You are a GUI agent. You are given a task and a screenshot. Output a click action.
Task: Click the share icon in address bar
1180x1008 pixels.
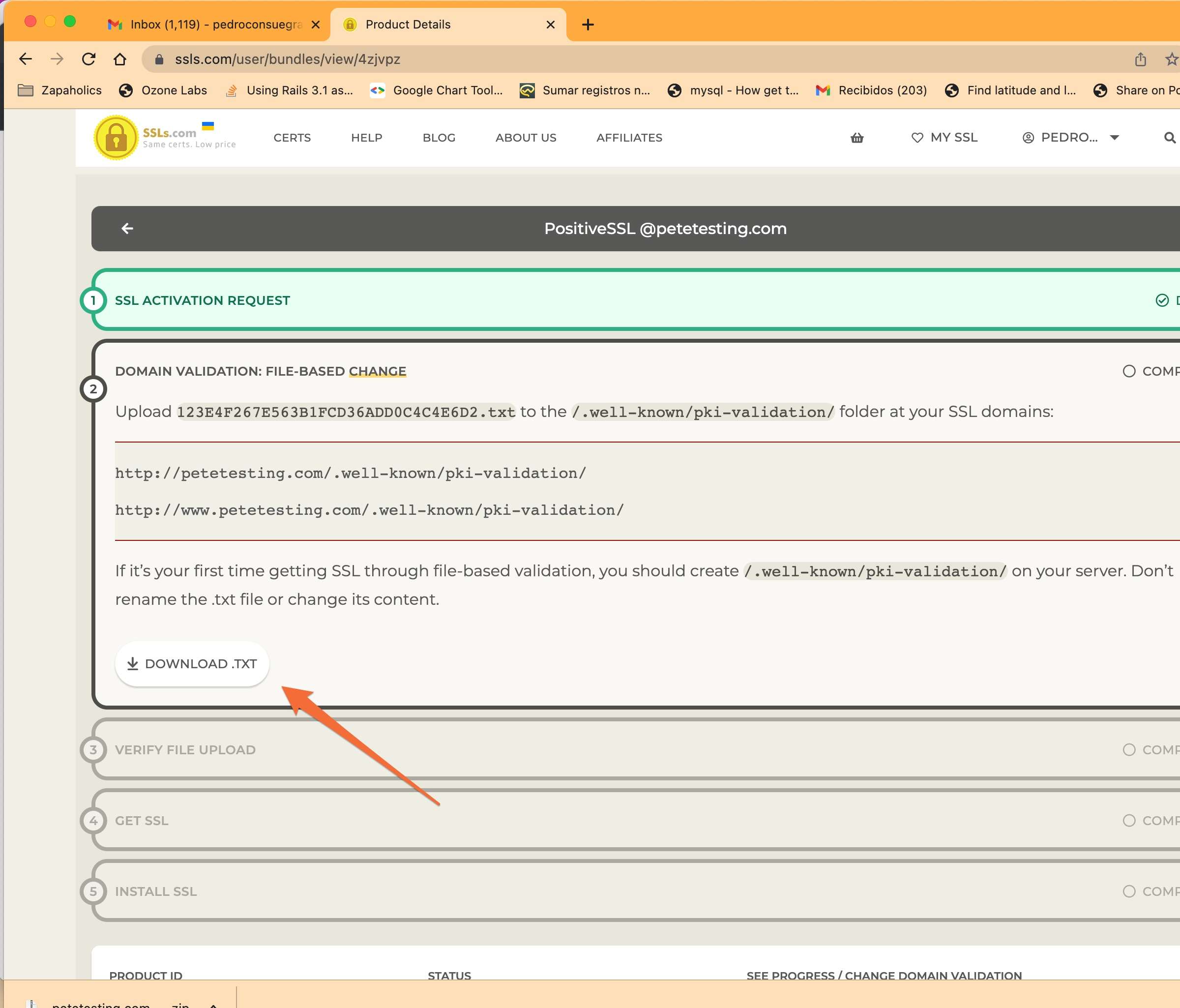pyautogui.click(x=1140, y=59)
